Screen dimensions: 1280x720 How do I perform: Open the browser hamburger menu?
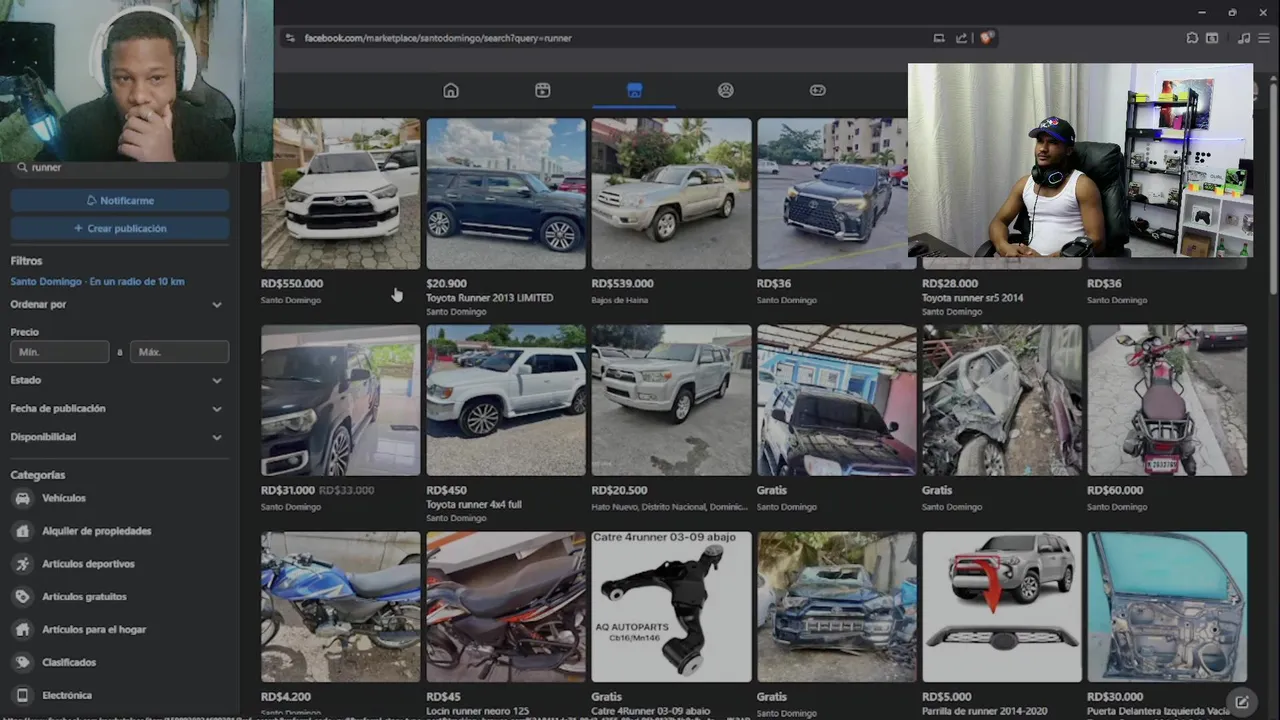pos(1266,38)
